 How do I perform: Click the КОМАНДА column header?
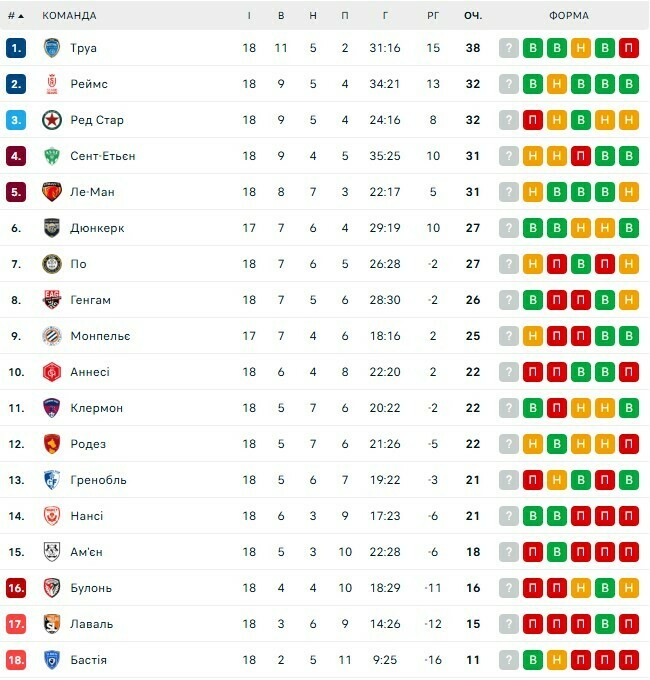click(x=69, y=16)
